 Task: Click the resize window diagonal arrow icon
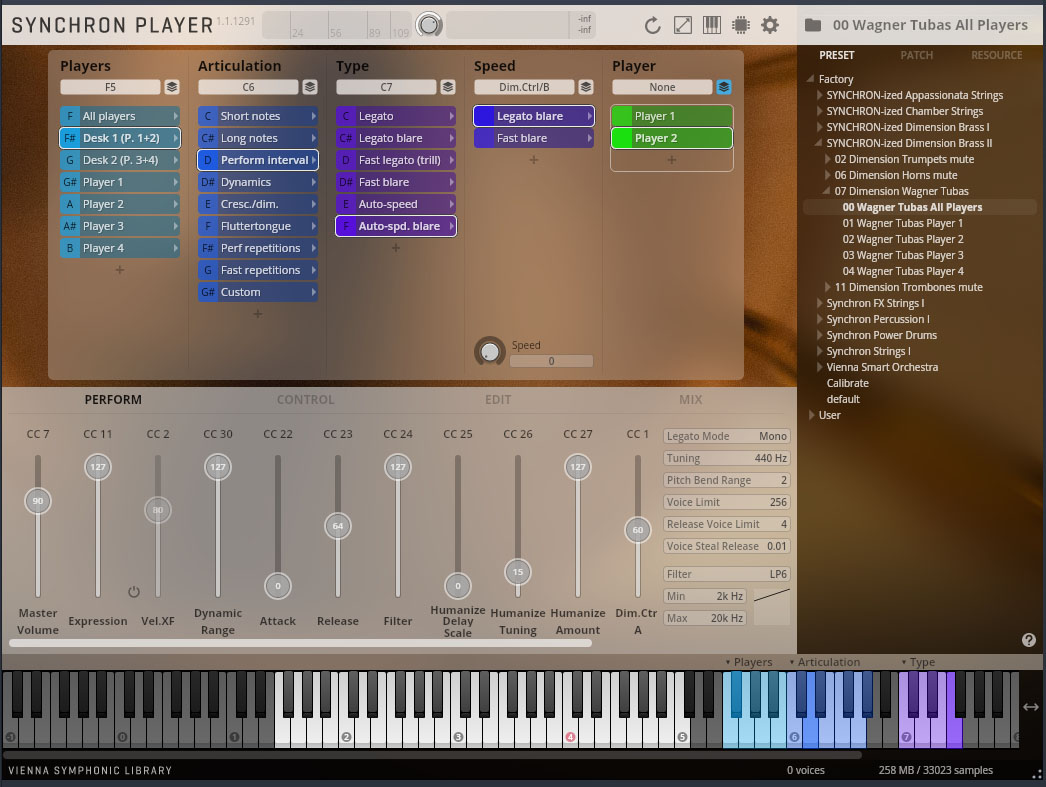(x=682, y=25)
